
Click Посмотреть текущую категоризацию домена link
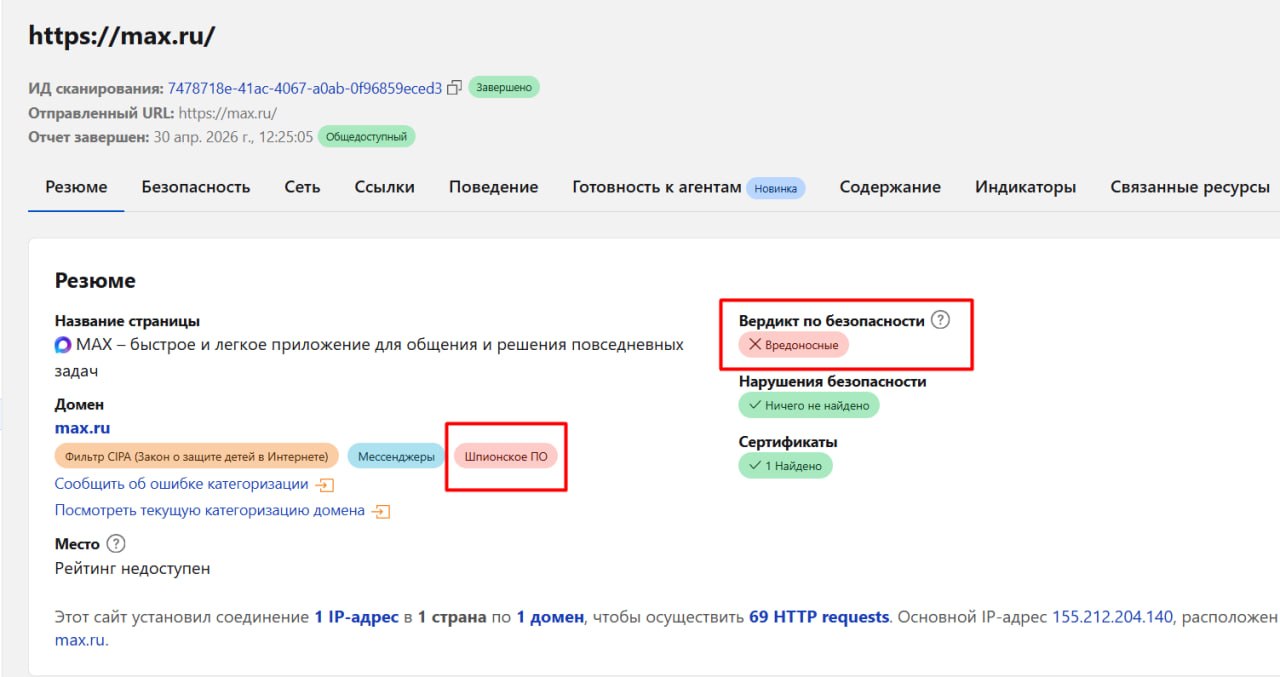pyautogui.click(x=209, y=510)
